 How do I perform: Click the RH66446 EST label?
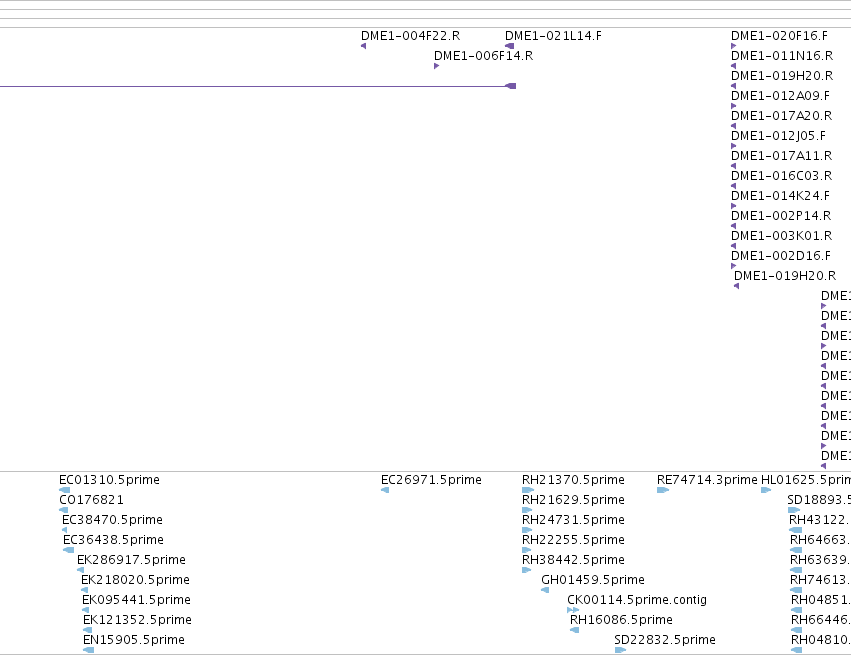(x=821, y=620)
